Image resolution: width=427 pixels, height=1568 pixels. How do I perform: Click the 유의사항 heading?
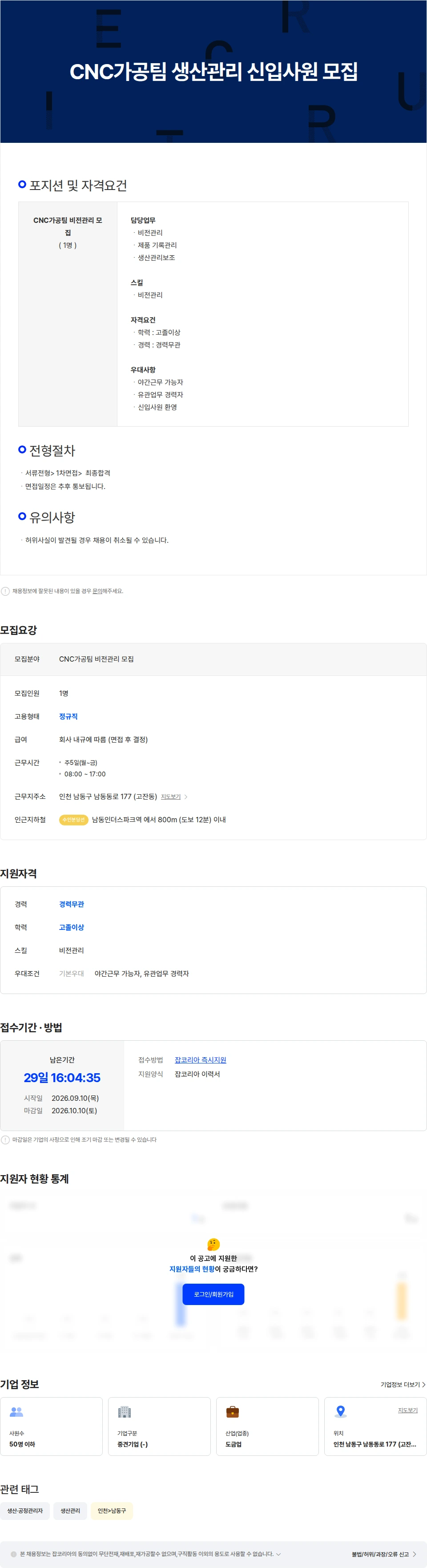point(52,517)
